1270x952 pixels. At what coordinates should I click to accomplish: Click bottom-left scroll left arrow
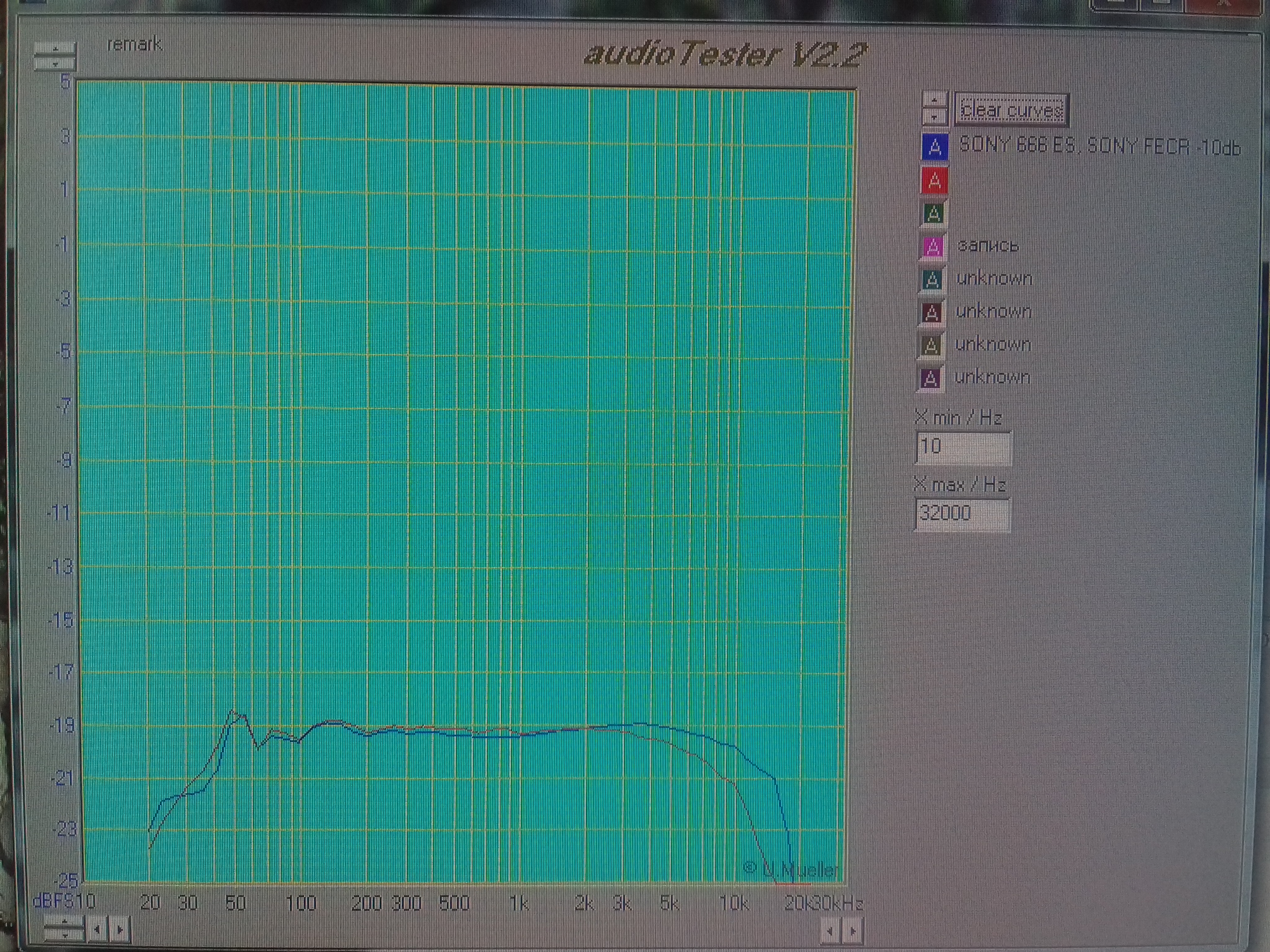pos(97,929)
